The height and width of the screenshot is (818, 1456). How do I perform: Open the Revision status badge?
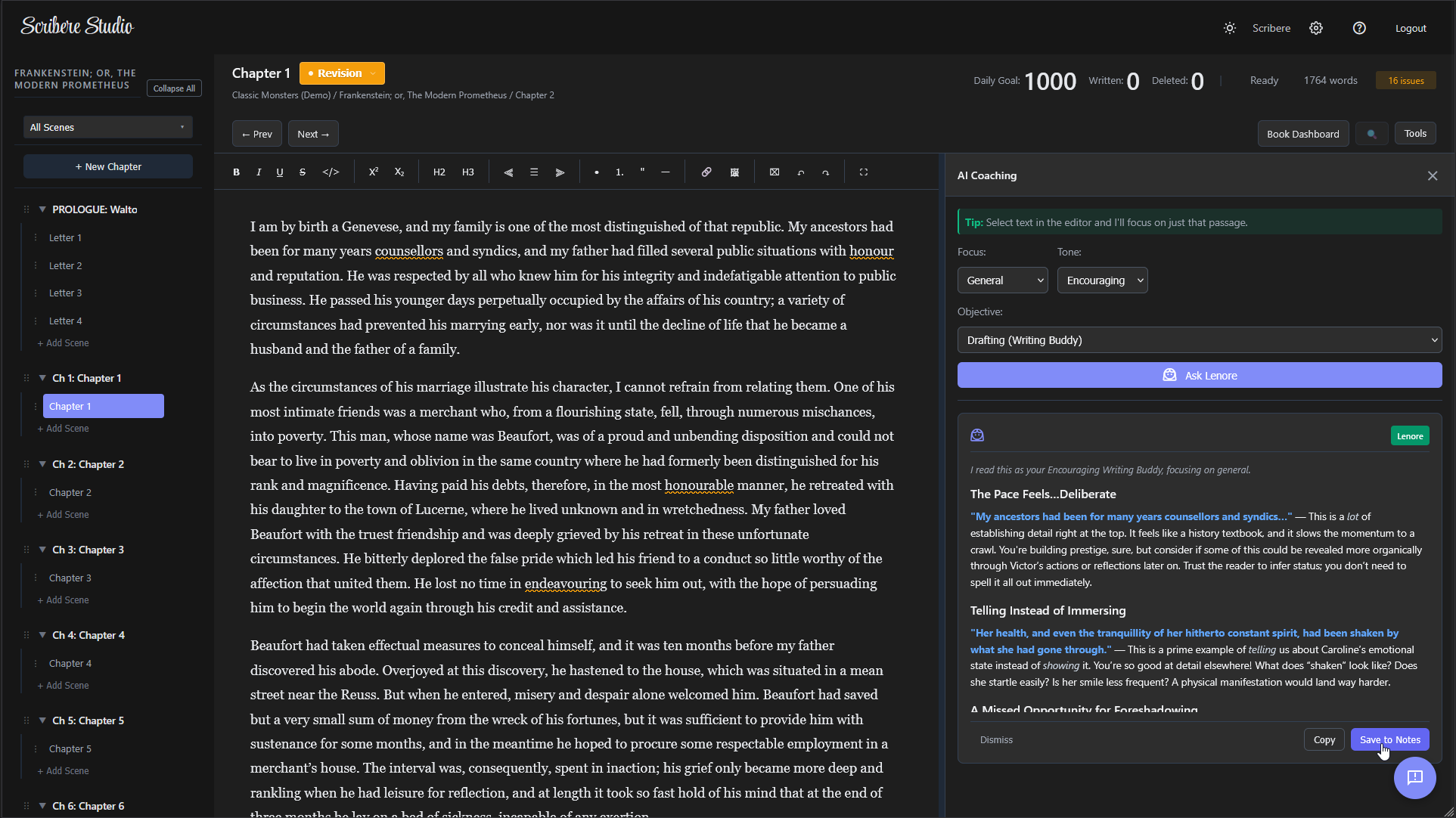[x=342, y=73]
